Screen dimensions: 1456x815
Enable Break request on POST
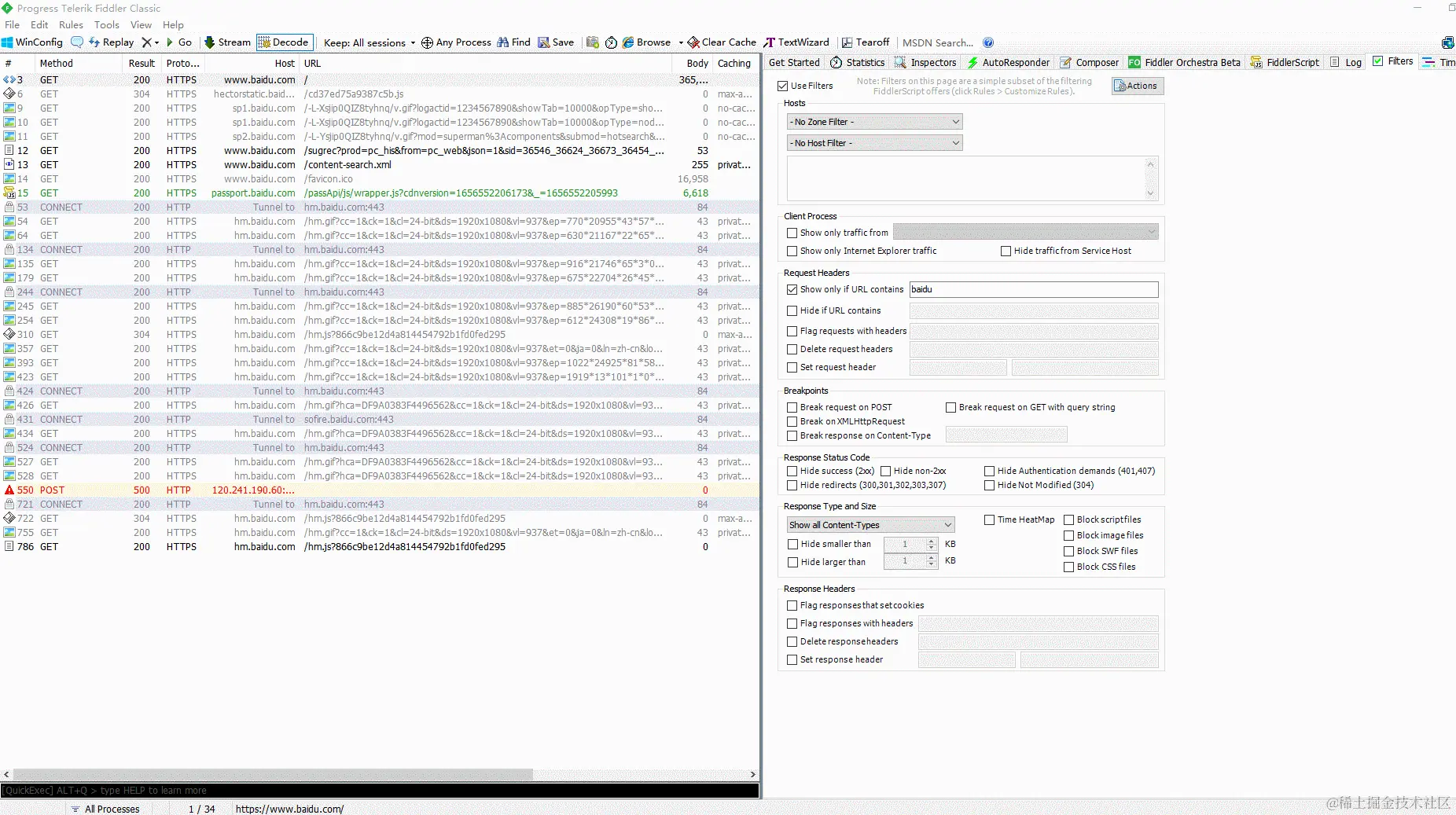(792, 407)
